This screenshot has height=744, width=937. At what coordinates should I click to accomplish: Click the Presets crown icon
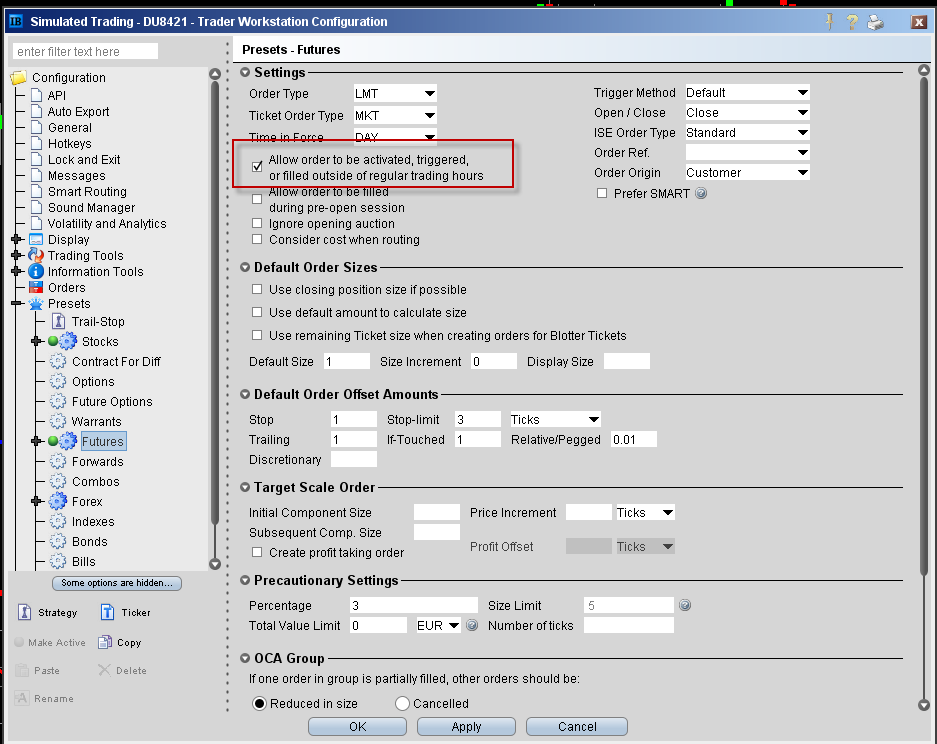[x=36, y=304]
